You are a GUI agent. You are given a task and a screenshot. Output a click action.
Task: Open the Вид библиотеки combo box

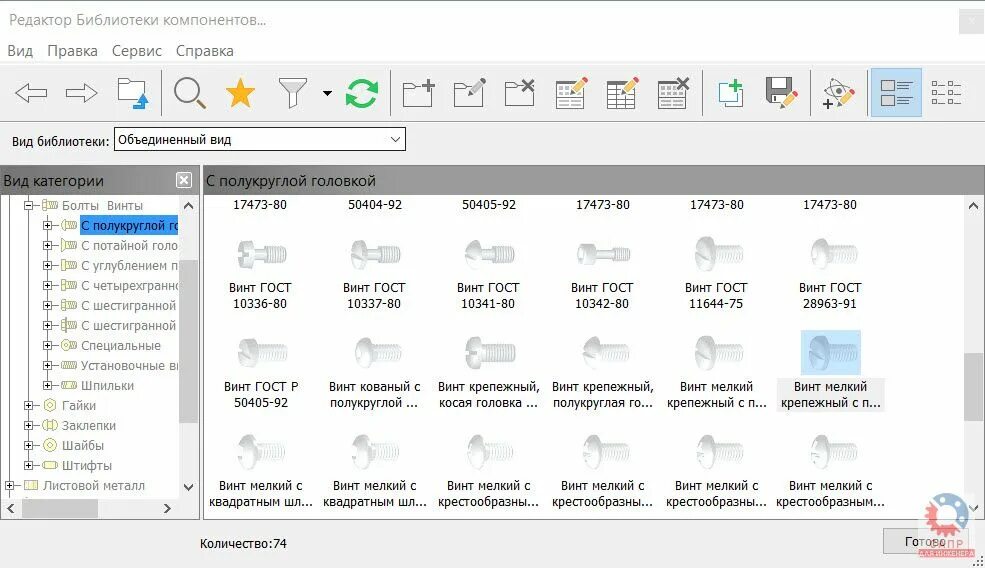click(x=259, y=139)
